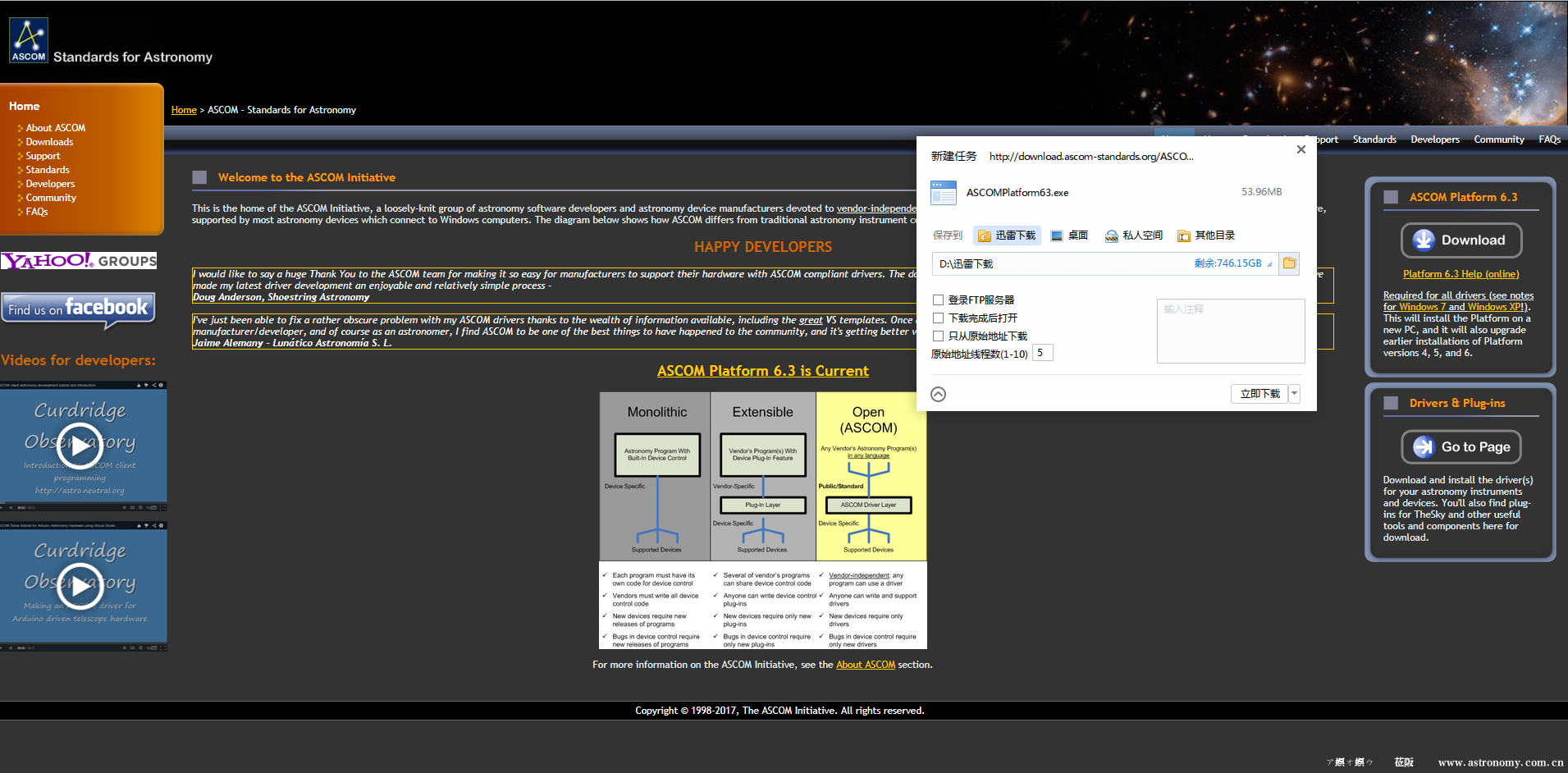Click the browse folder icon beside the path
1568x773 pixels.
(x=1289, y=263)
